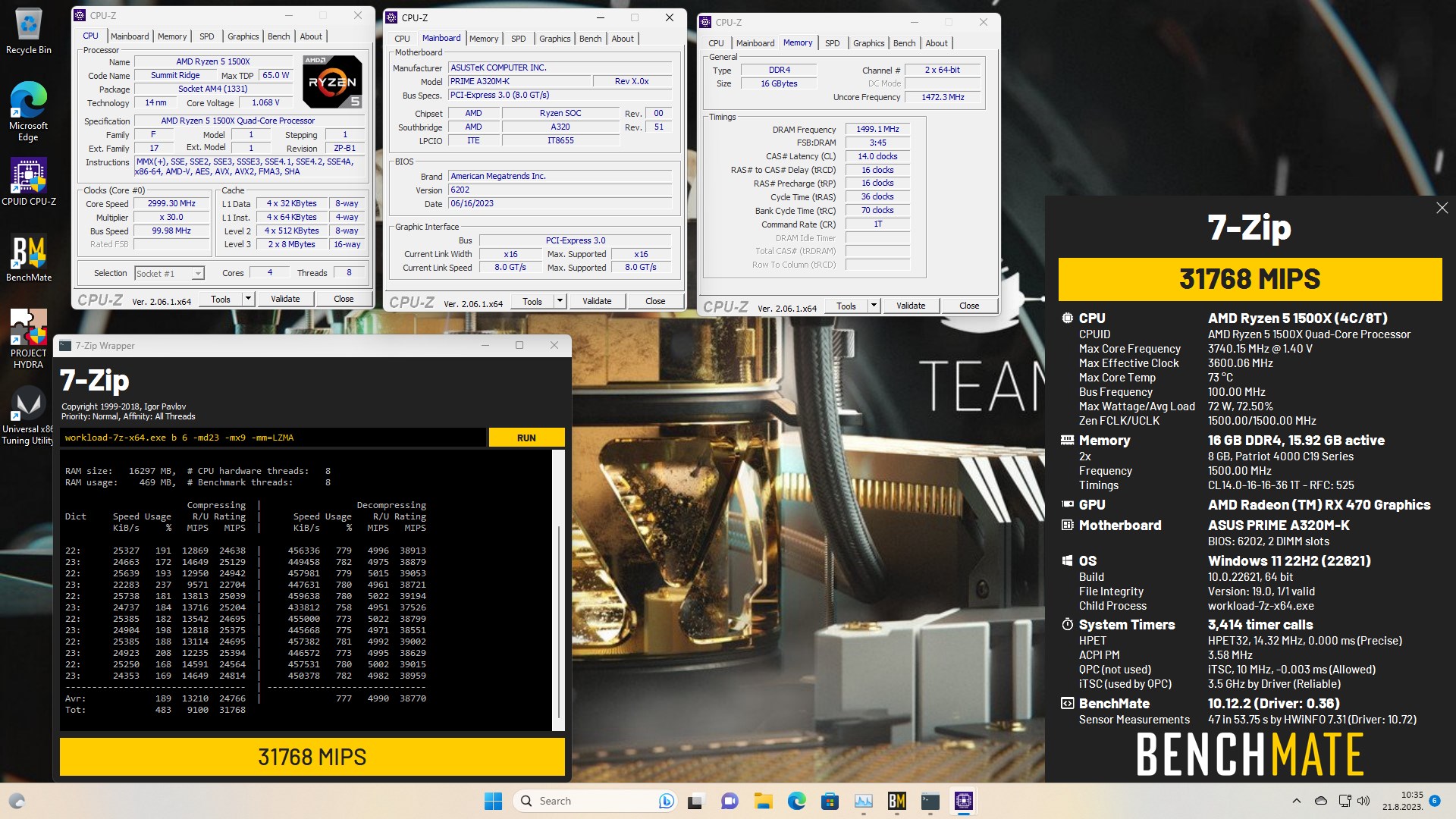Click the 31768 MIPS score in BenchMate panel
Viewport: 1456px width, 819px height.
pyautogui.click(x=1250, y=279)
